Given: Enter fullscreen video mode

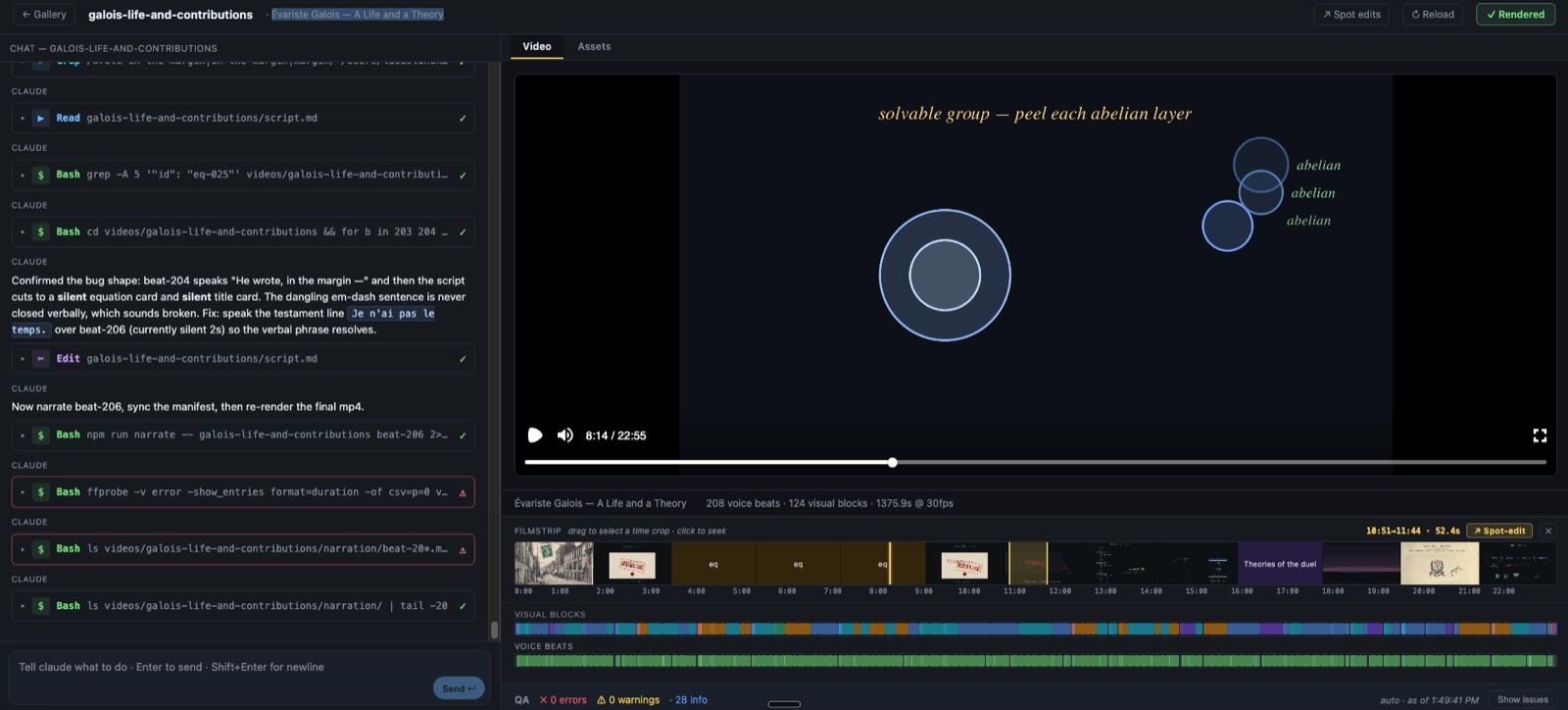Looking at the screenshot, I should [1540, 435].
